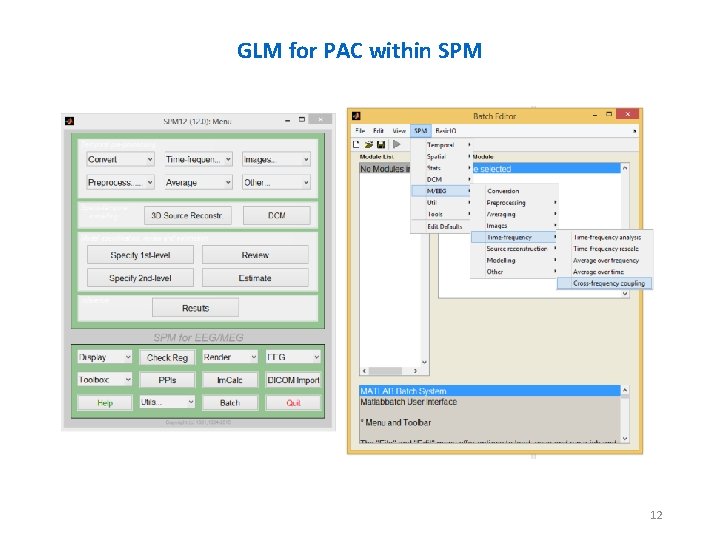This screenshot has width=720, height=540.
Task: Select Tools in SPM menu
Action: point(442,214)
